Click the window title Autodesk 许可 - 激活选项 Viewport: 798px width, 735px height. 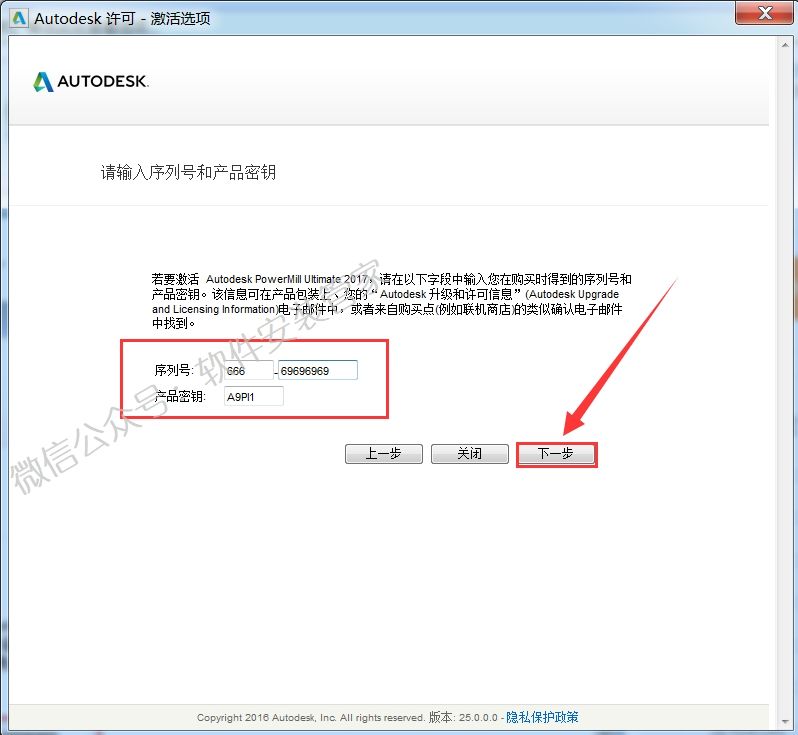(122, 17)
